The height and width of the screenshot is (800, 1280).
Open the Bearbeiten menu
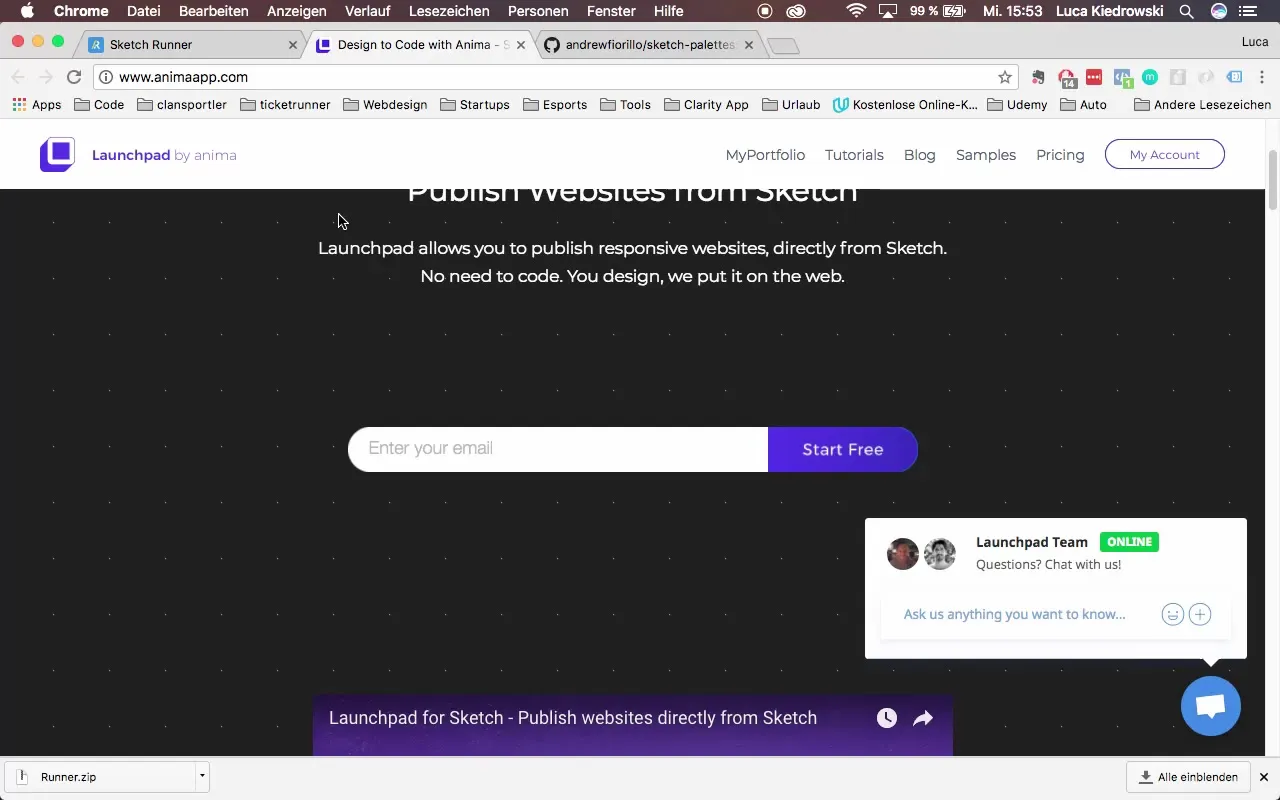click(x=213, y=12)
